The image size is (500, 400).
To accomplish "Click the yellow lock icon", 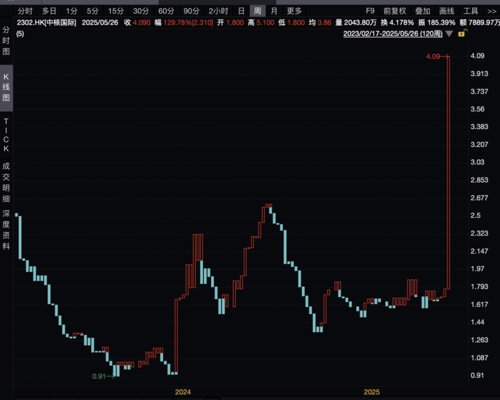I will [x=462, y=33].
